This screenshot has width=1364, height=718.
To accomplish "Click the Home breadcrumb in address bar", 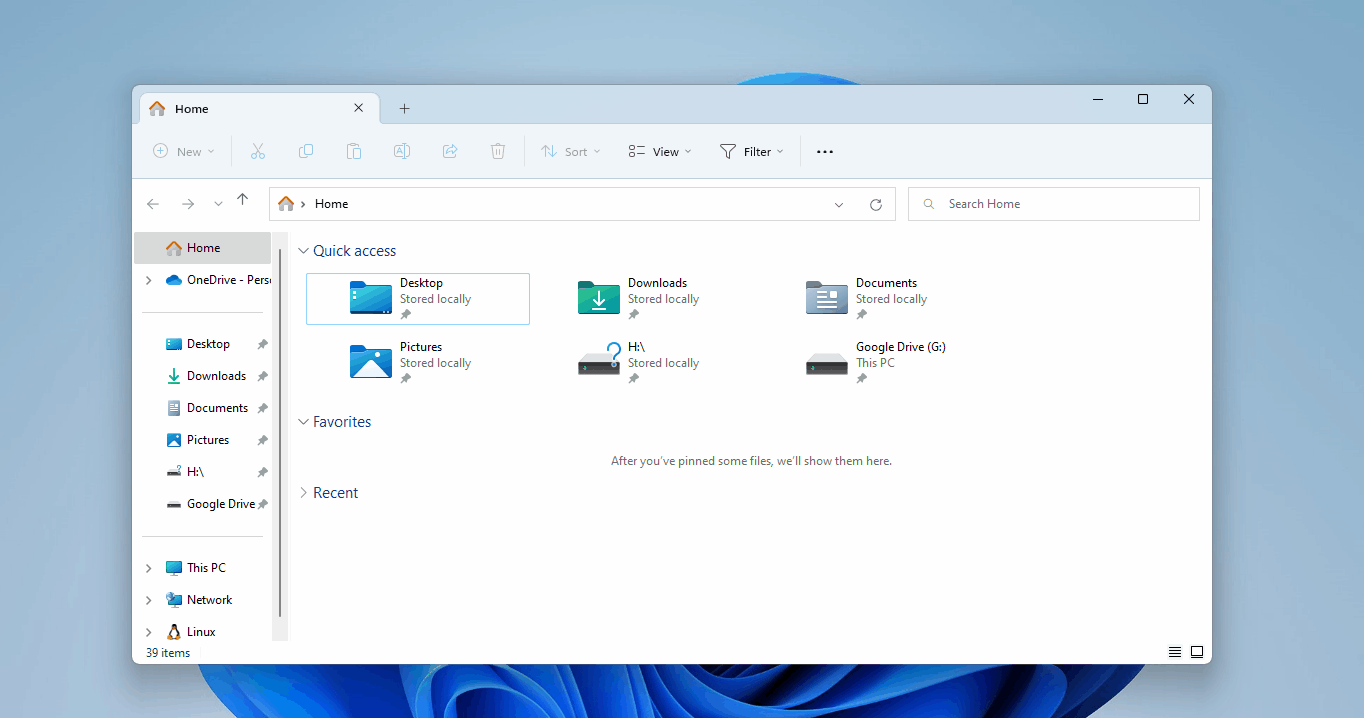I will pos(332,204).
